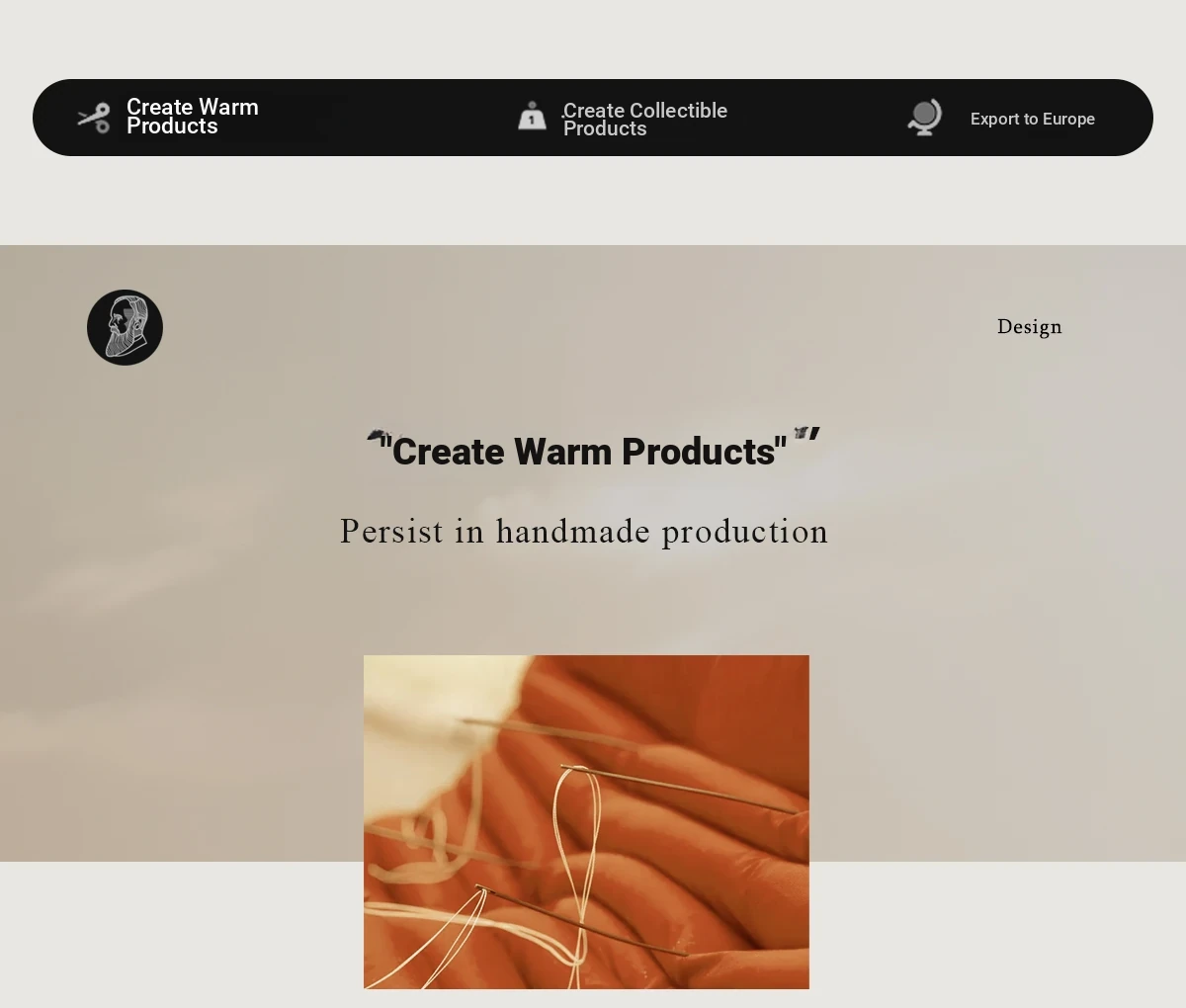Select the Export to Europe tab
This screenshot has width=1186, height=1008.
[x=1033, y=119]
